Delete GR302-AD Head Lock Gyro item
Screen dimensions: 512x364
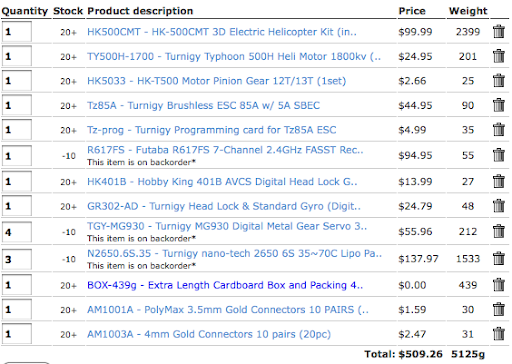click(499, 206)
